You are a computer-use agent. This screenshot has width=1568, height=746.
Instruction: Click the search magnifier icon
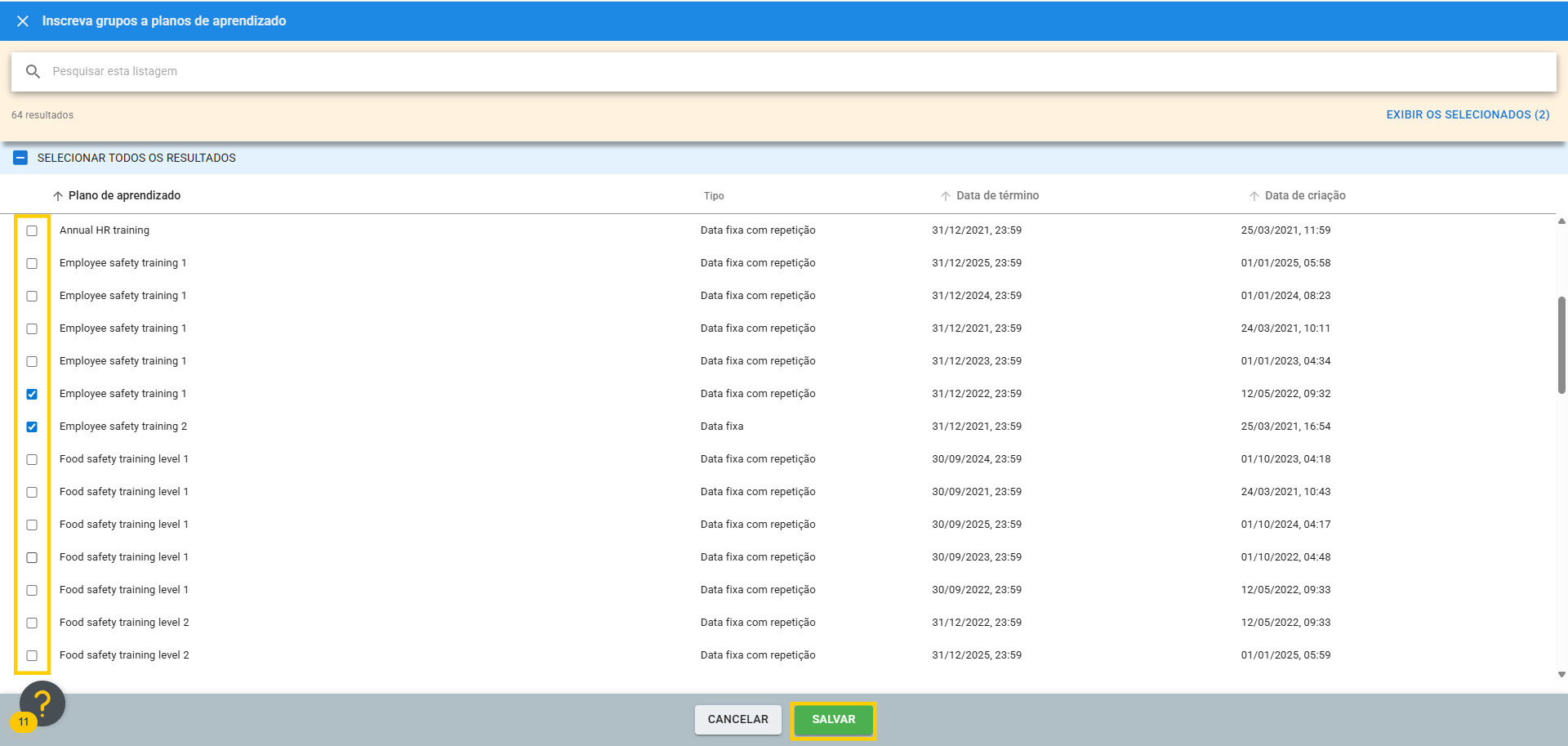coord(33,72)
